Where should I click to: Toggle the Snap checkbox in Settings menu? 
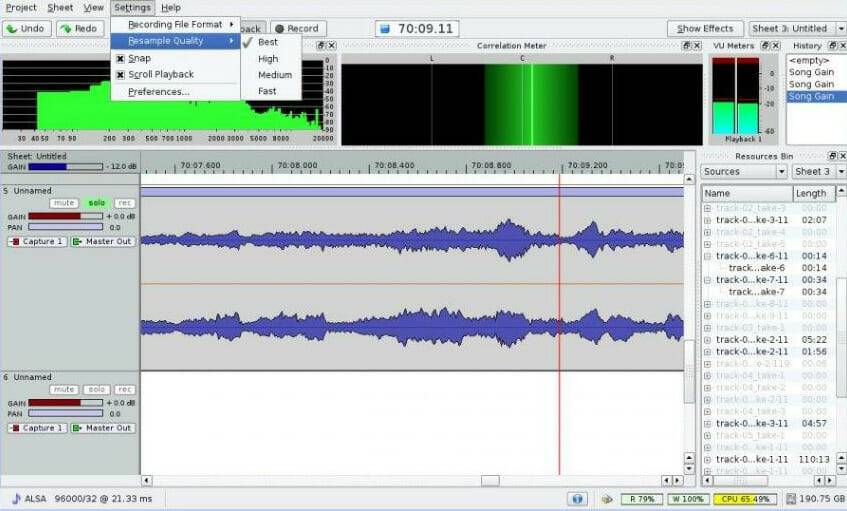pyautogui.click(x=120, y=58)
